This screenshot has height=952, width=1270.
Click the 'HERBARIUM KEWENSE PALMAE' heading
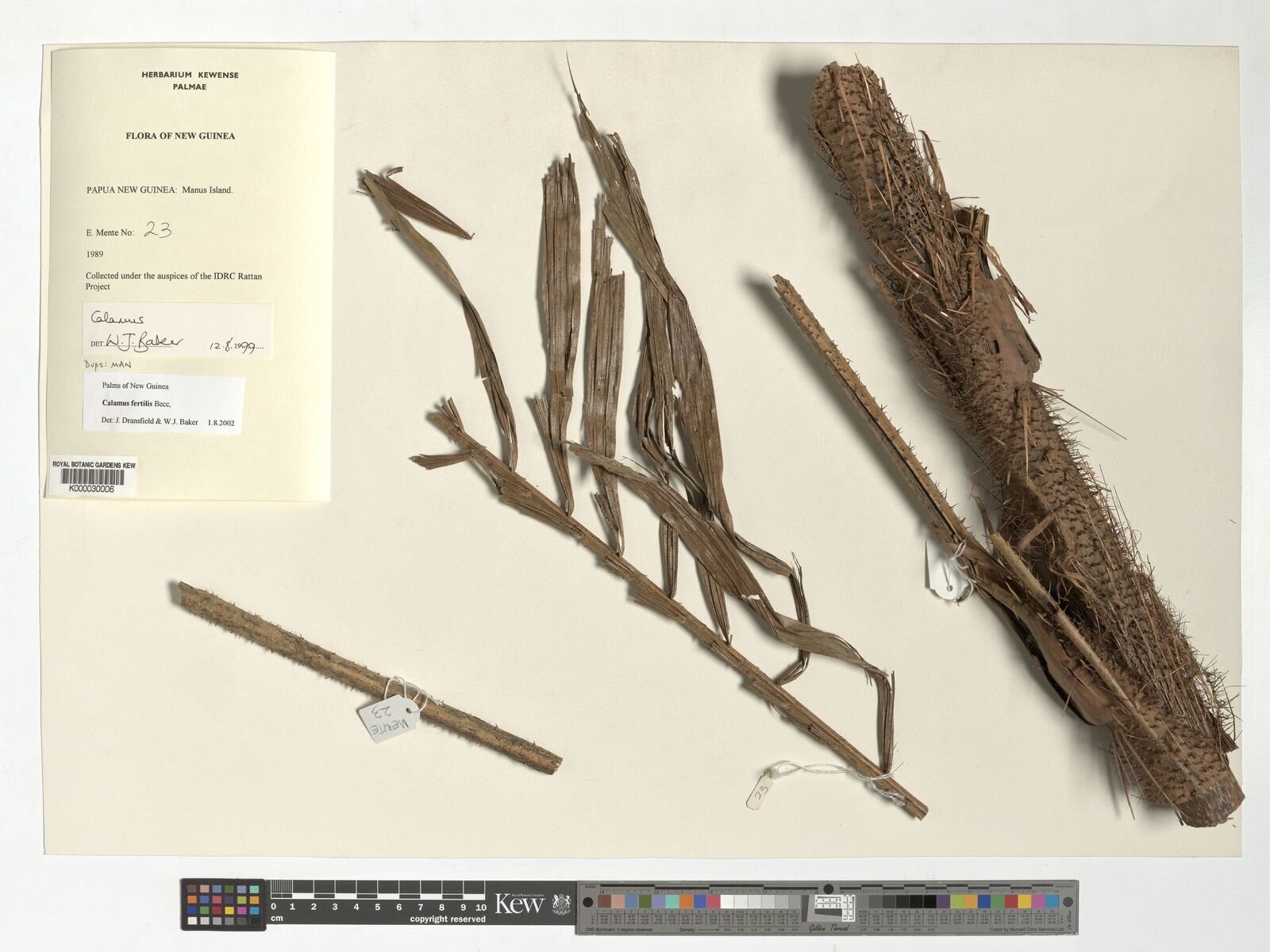[x=190, y=80]
